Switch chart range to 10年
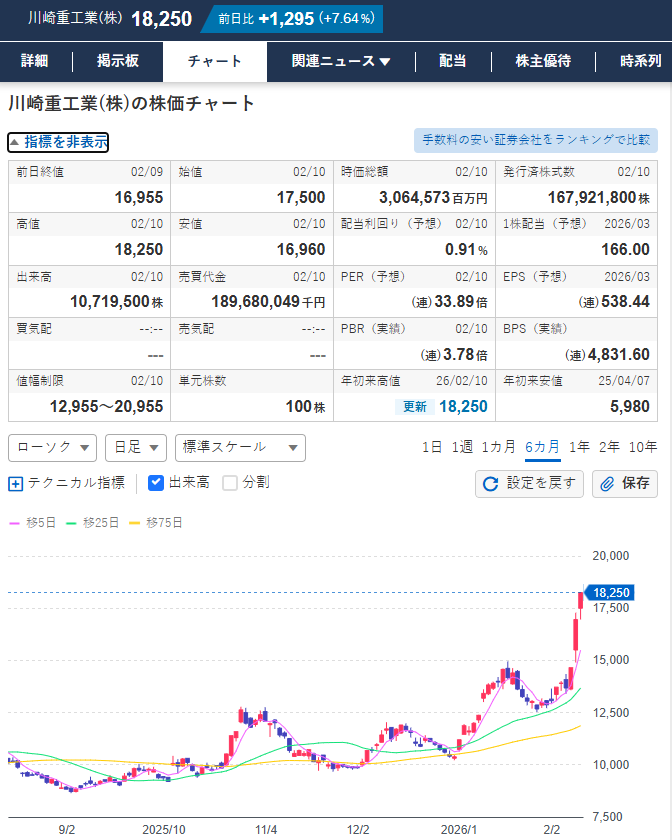This screenshot has width=672, height=840. pyautogui.click(x=643, y=447)
